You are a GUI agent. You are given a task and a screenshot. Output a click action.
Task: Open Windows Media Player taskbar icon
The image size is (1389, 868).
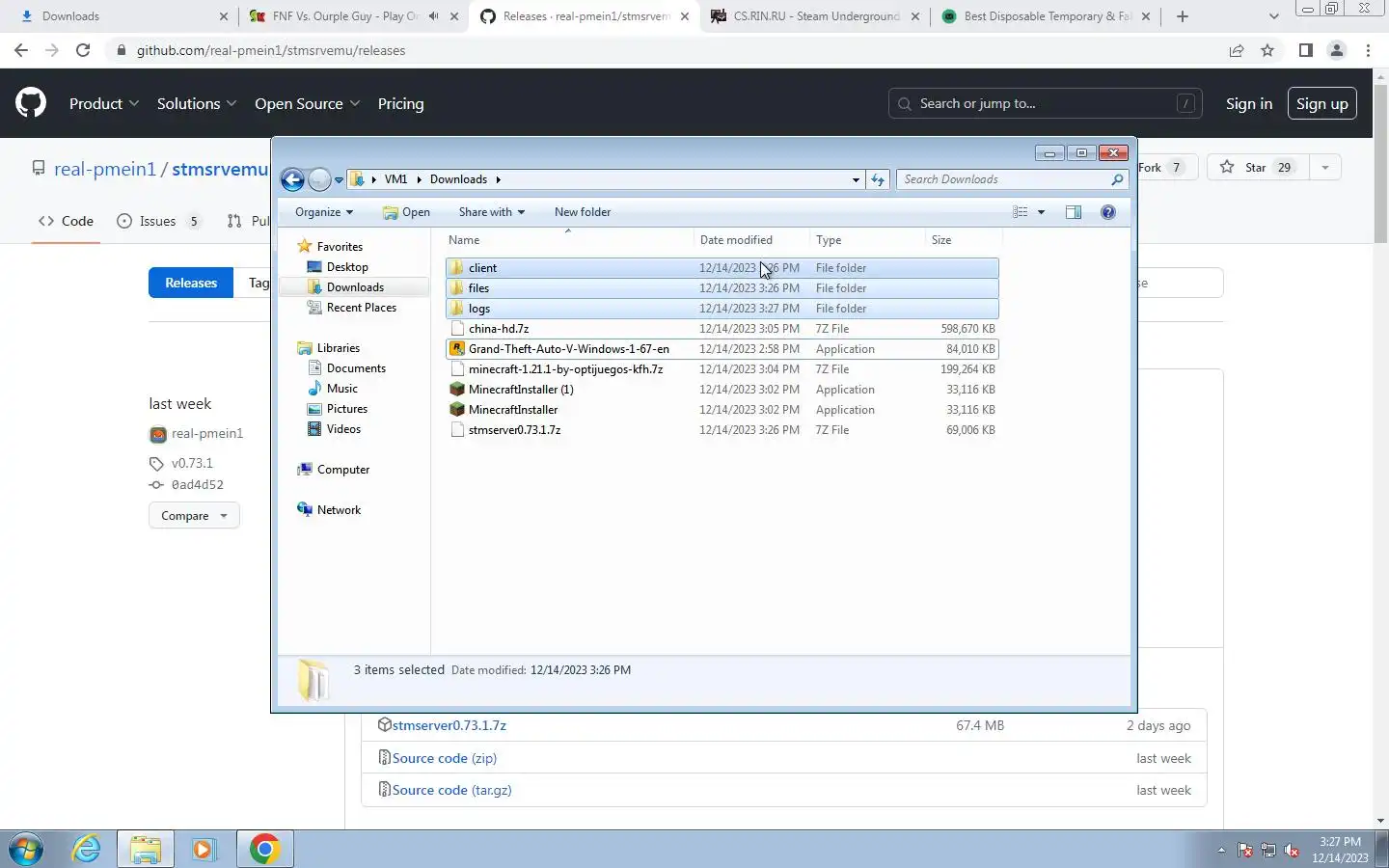[x=204, y=849]
